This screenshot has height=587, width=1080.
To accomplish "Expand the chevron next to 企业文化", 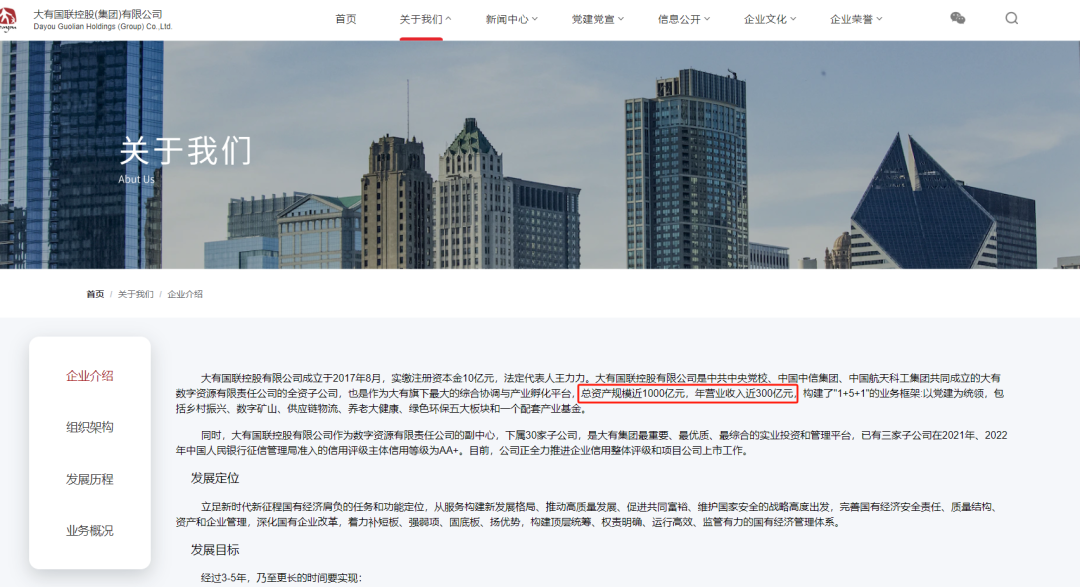I will tap(793, 19).
